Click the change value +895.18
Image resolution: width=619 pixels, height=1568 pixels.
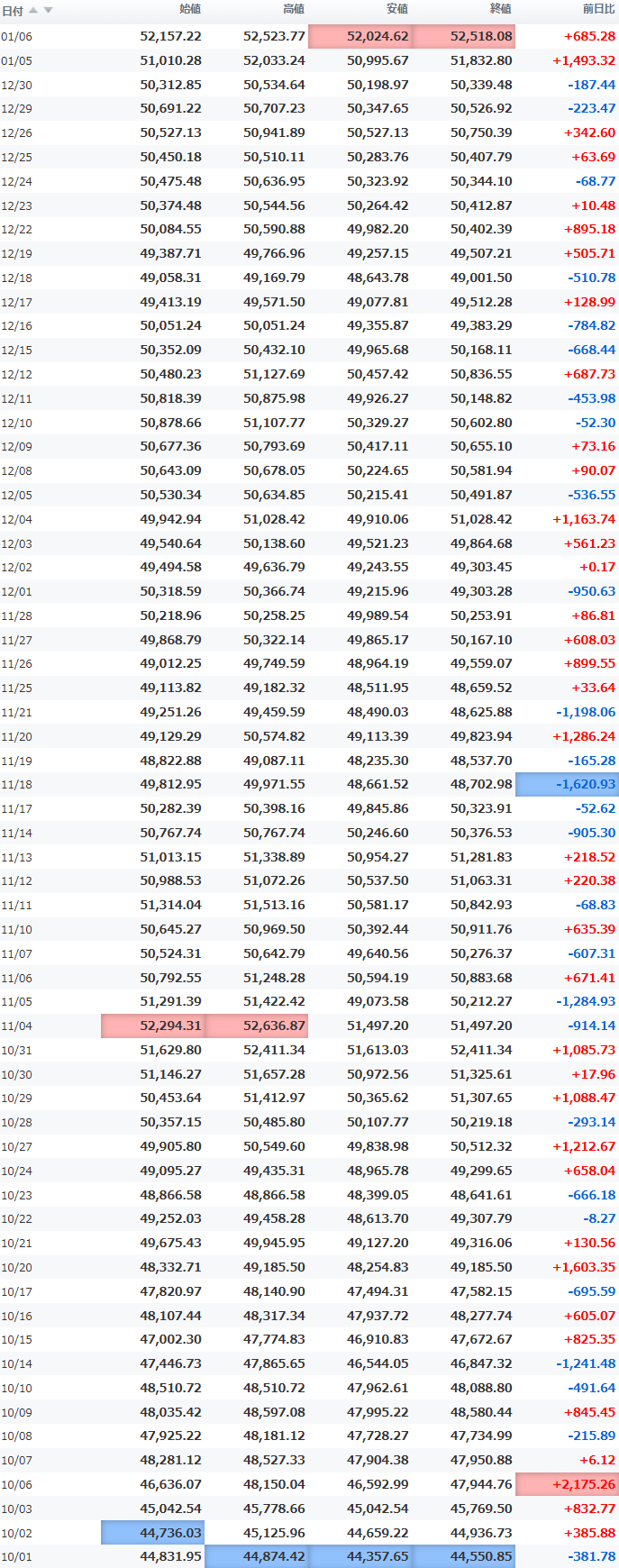(589, 230)
